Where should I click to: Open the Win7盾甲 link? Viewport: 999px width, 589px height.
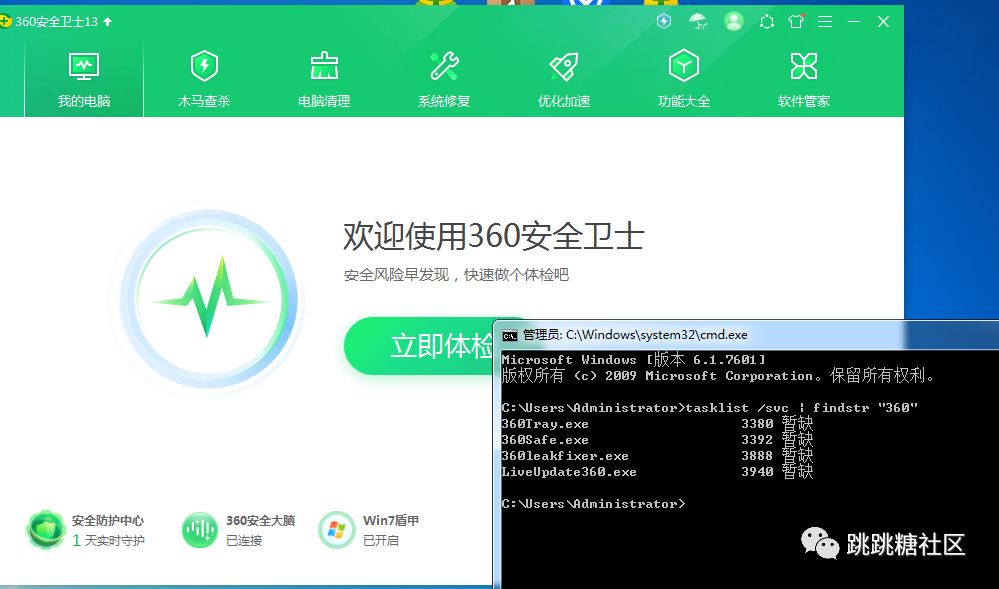click(391, 521)
